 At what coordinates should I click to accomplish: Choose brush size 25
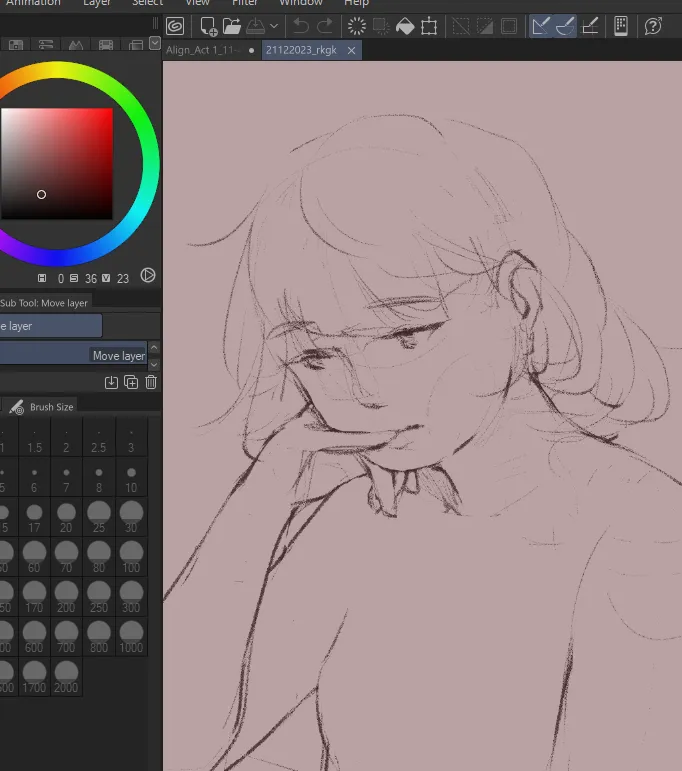(98, 518)
